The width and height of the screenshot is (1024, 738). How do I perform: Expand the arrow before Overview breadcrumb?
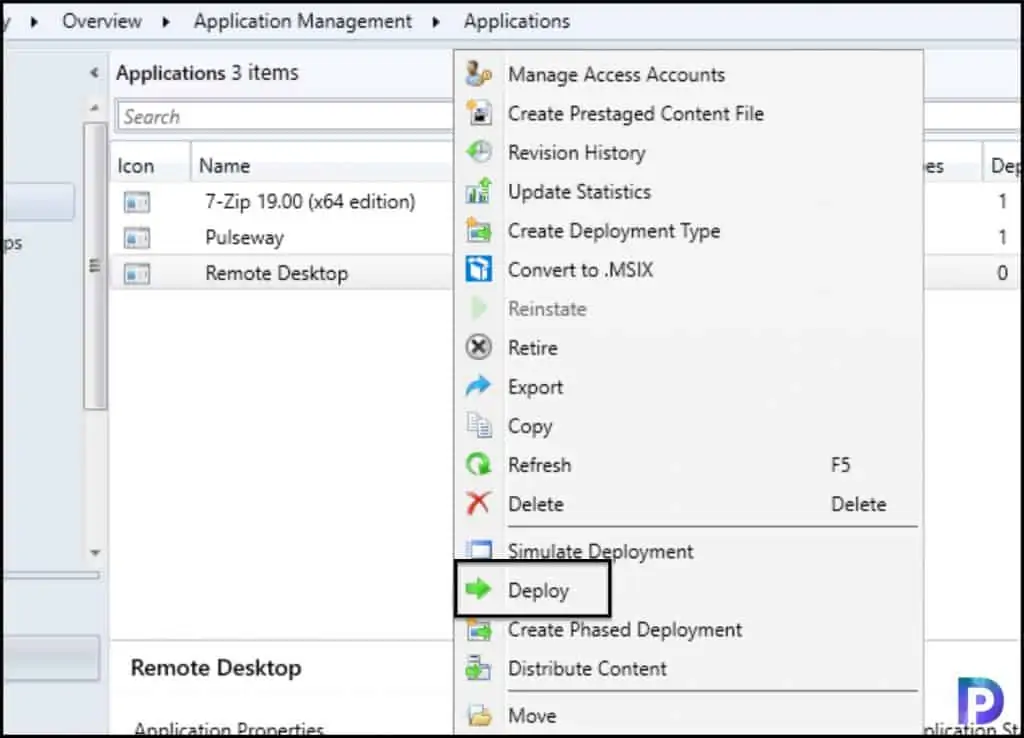pos(34,22)
